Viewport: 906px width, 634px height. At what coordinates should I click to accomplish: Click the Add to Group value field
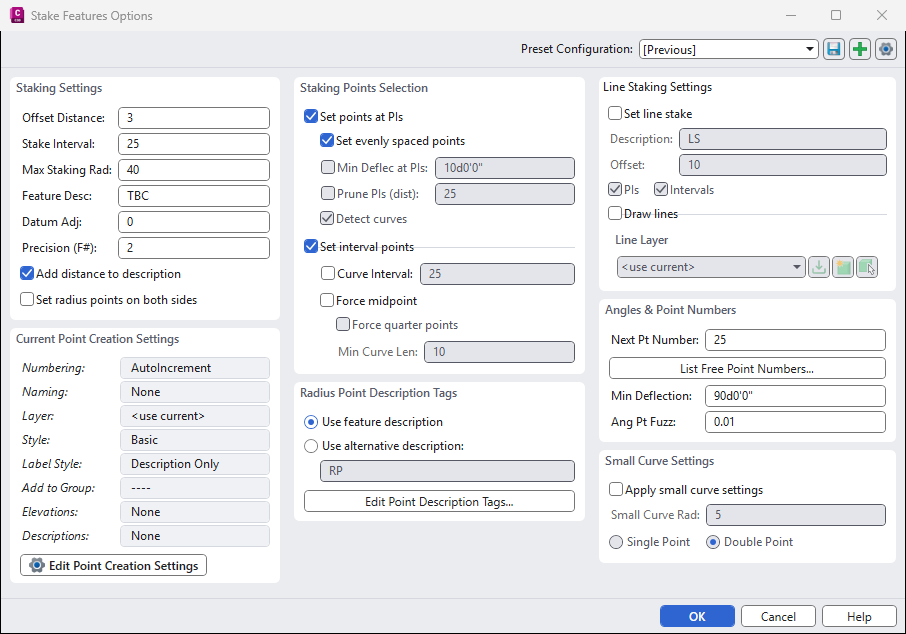[195, 488]
